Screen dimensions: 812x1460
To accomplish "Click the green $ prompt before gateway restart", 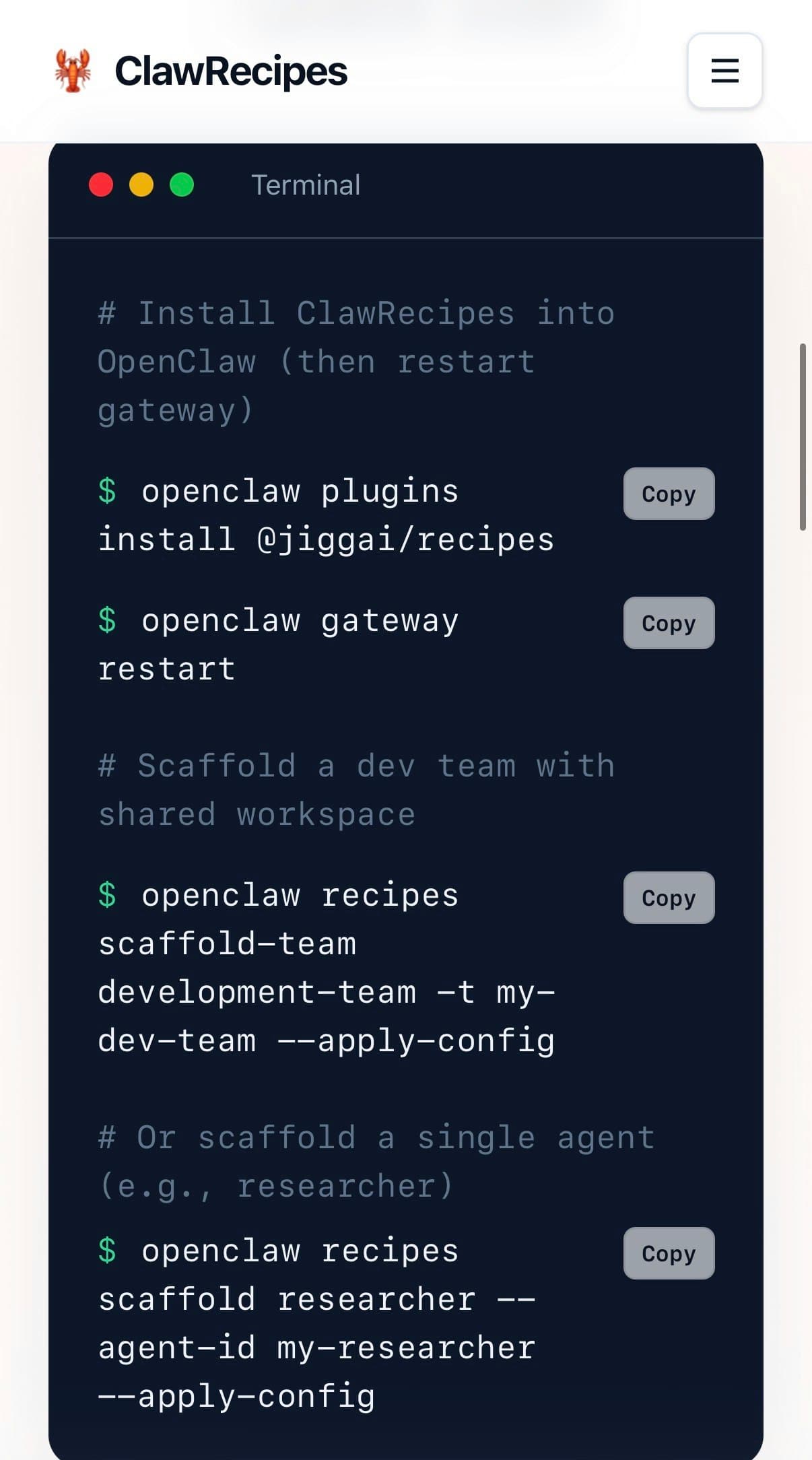I will click(107, 620).
